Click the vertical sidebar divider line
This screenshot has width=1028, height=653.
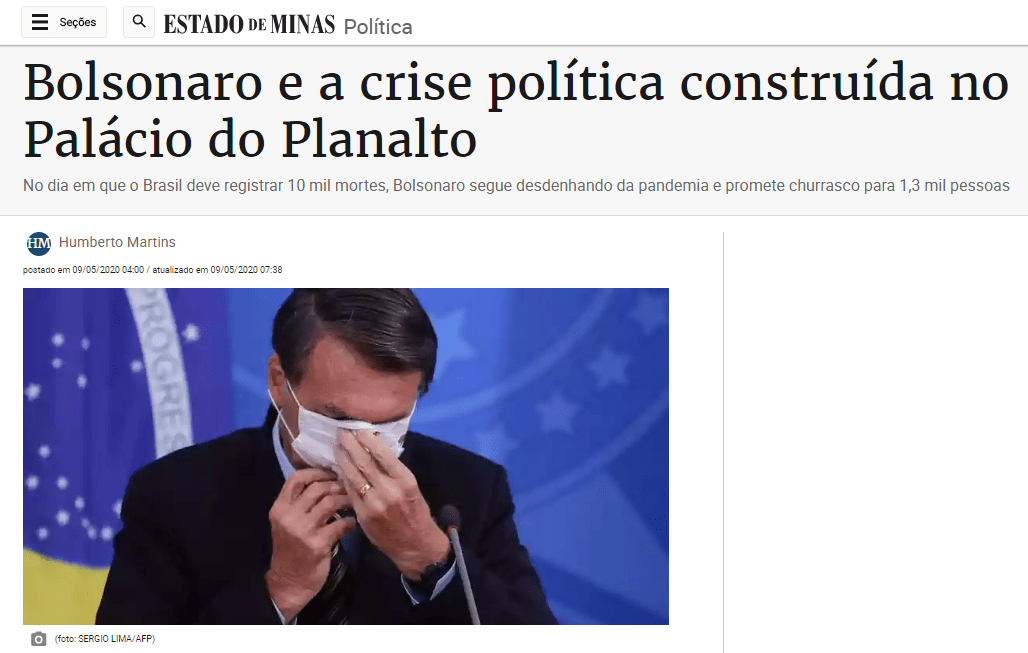(723, 442)
